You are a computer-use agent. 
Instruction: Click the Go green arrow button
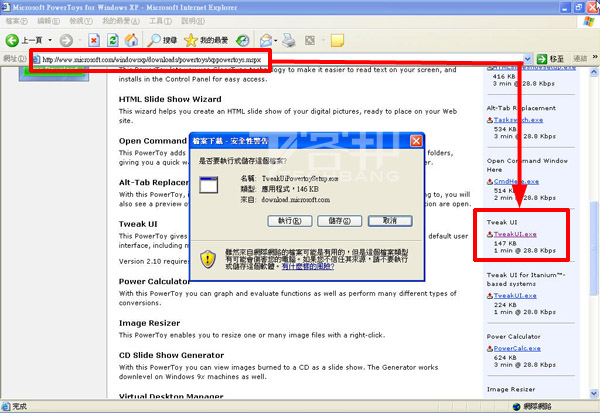click(541, 59)
